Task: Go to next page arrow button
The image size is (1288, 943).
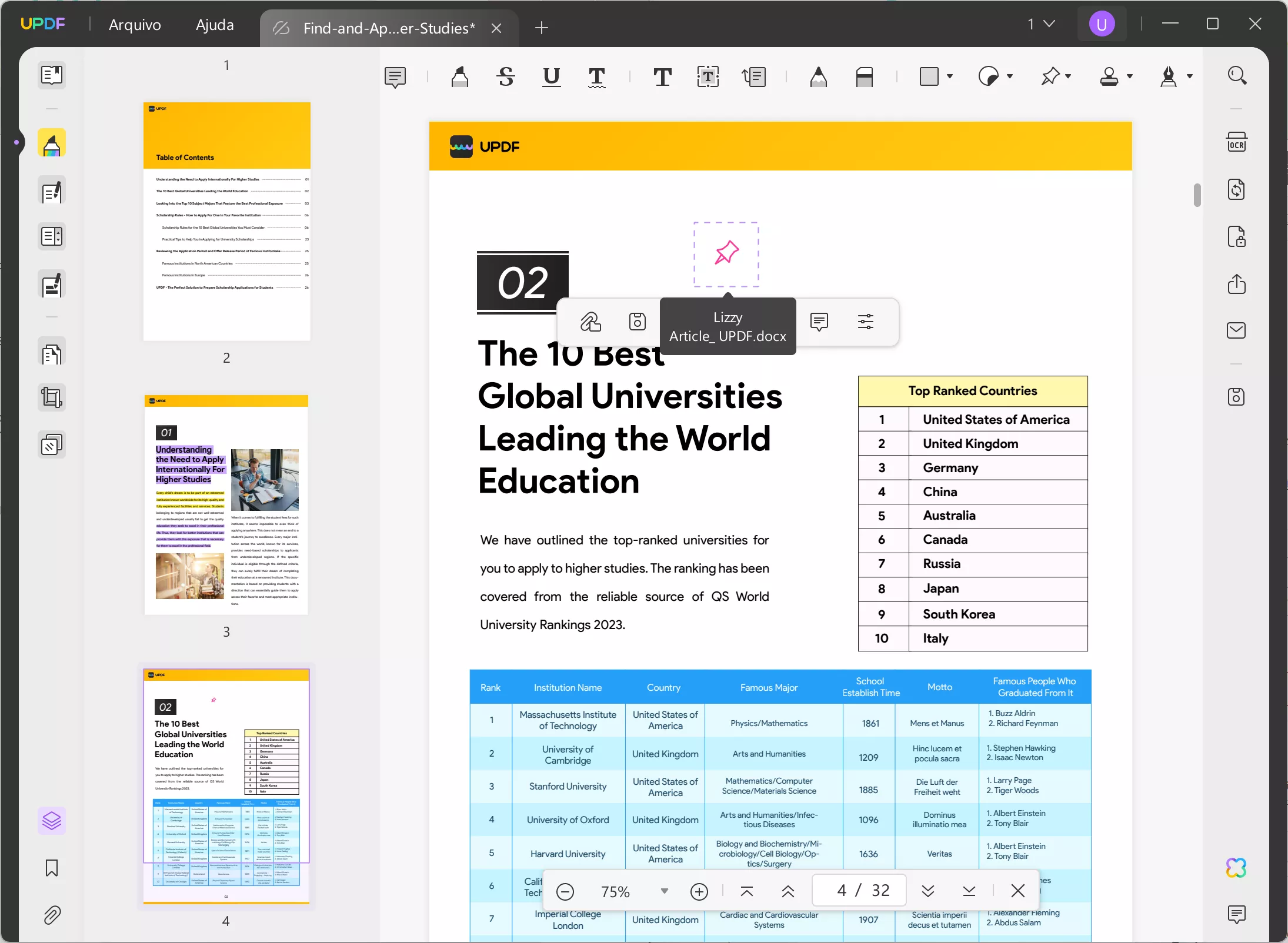Action: (927, 891)
